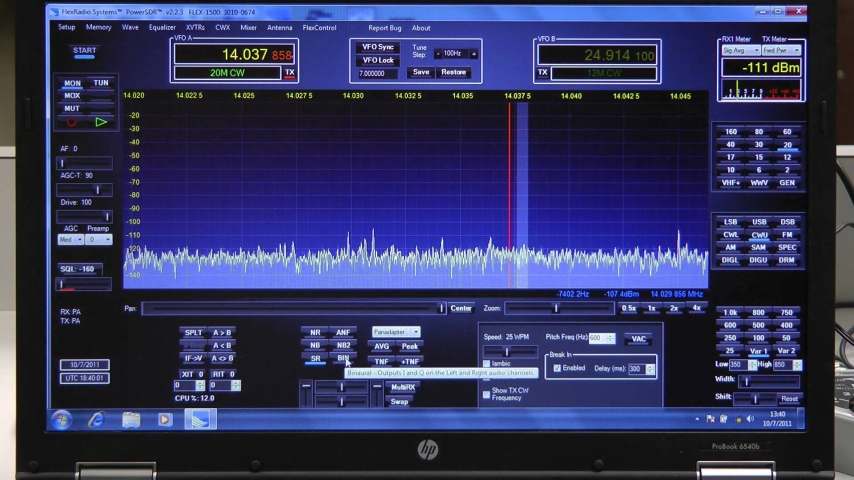854x480 pixels.
Task: Decrease tune step with minus button
Action: (437, 54)
